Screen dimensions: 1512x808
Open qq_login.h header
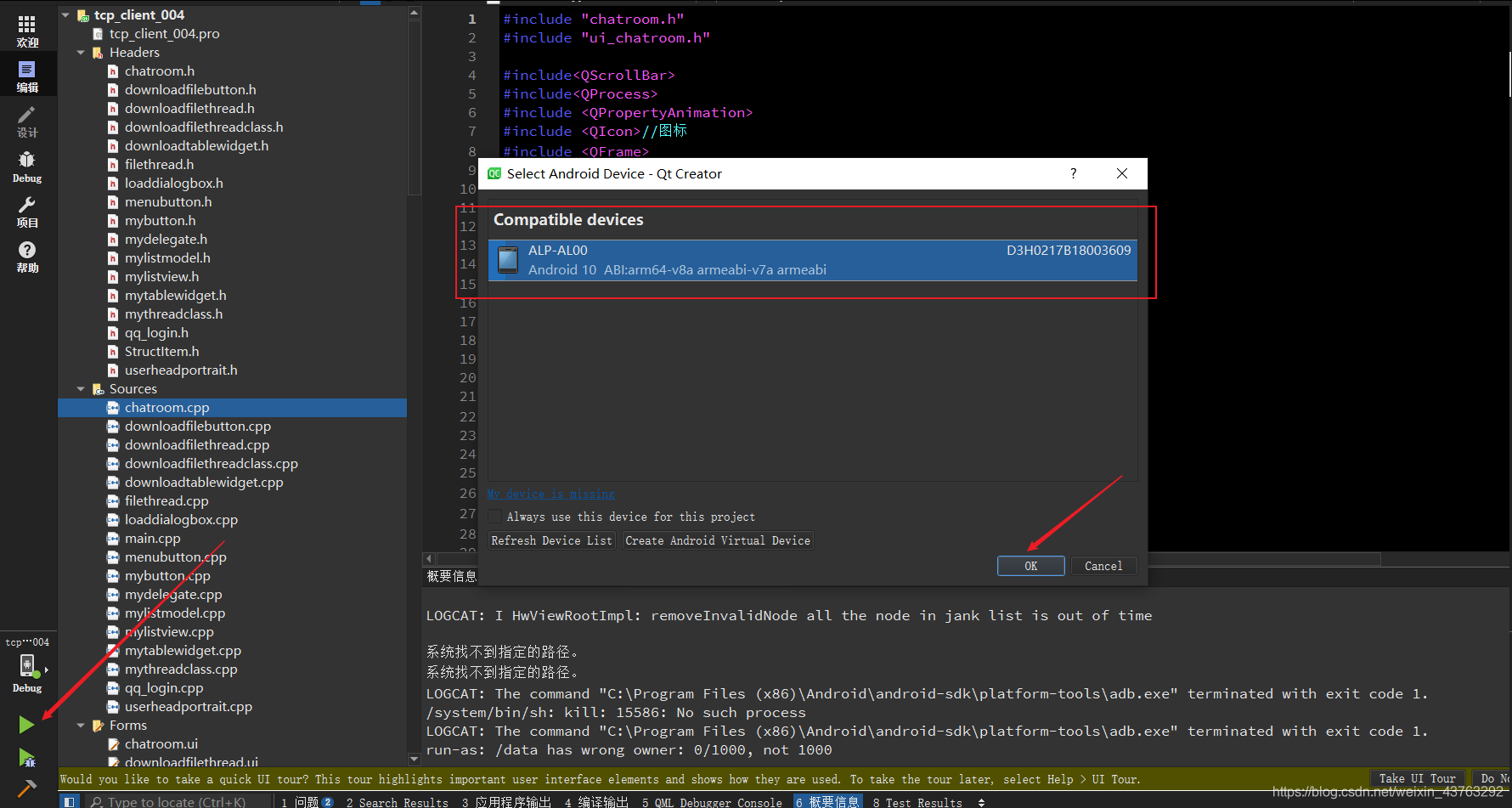click(156, 333)
